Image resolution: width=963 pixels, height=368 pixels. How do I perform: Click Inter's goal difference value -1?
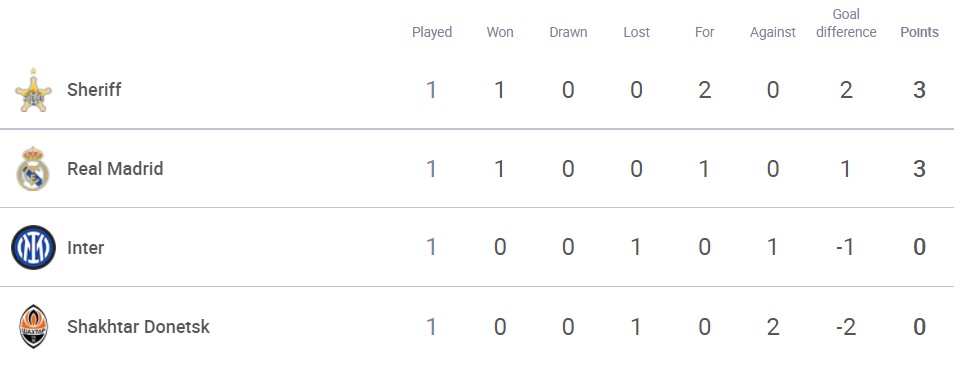[x=846, y=248]
